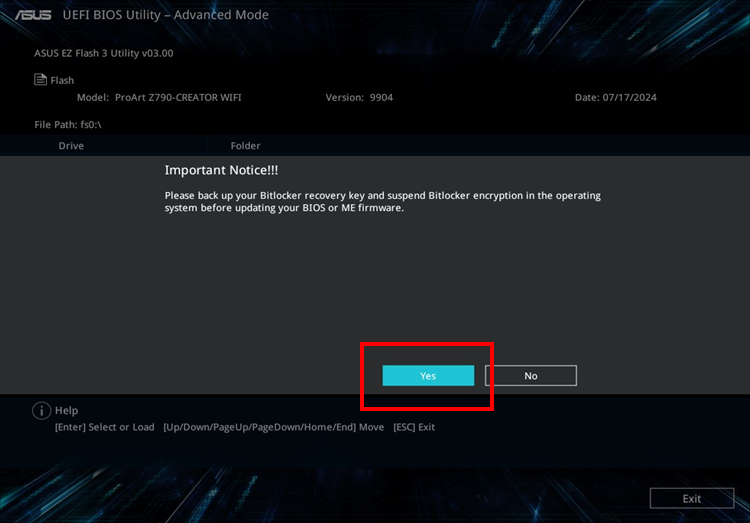The width and height of the screenshot is (750, 523).
Task: Click the Date 07/17/2024 text
Action: coord(616,98)
